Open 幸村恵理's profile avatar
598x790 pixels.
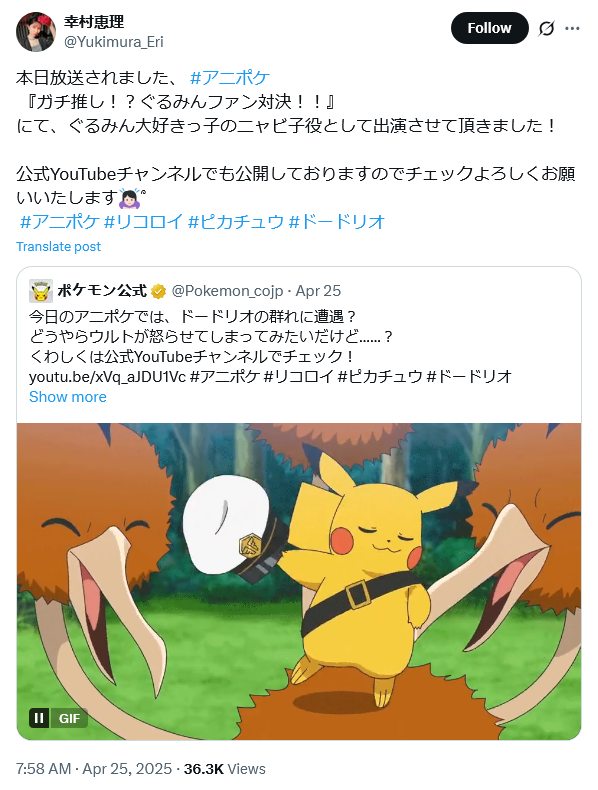[x=36, y=32]
